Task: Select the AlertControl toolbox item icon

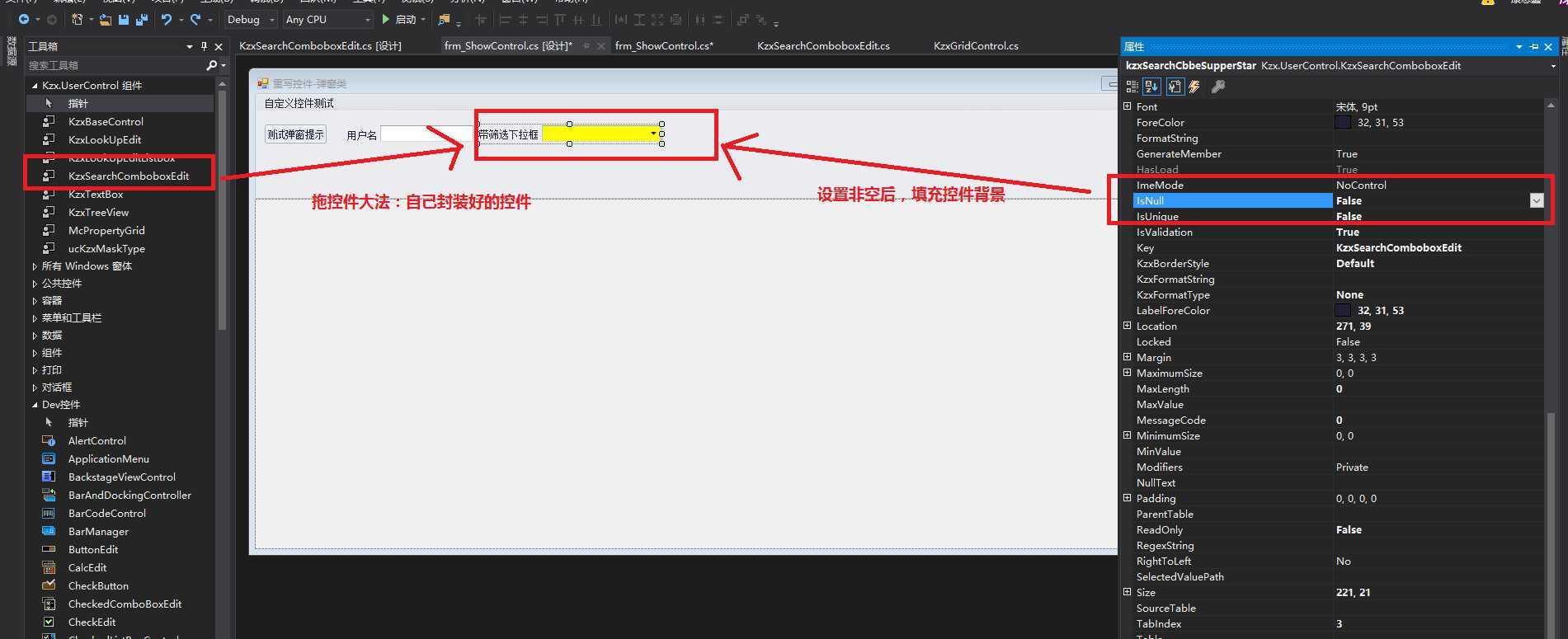Action: (x=49, y=440)
